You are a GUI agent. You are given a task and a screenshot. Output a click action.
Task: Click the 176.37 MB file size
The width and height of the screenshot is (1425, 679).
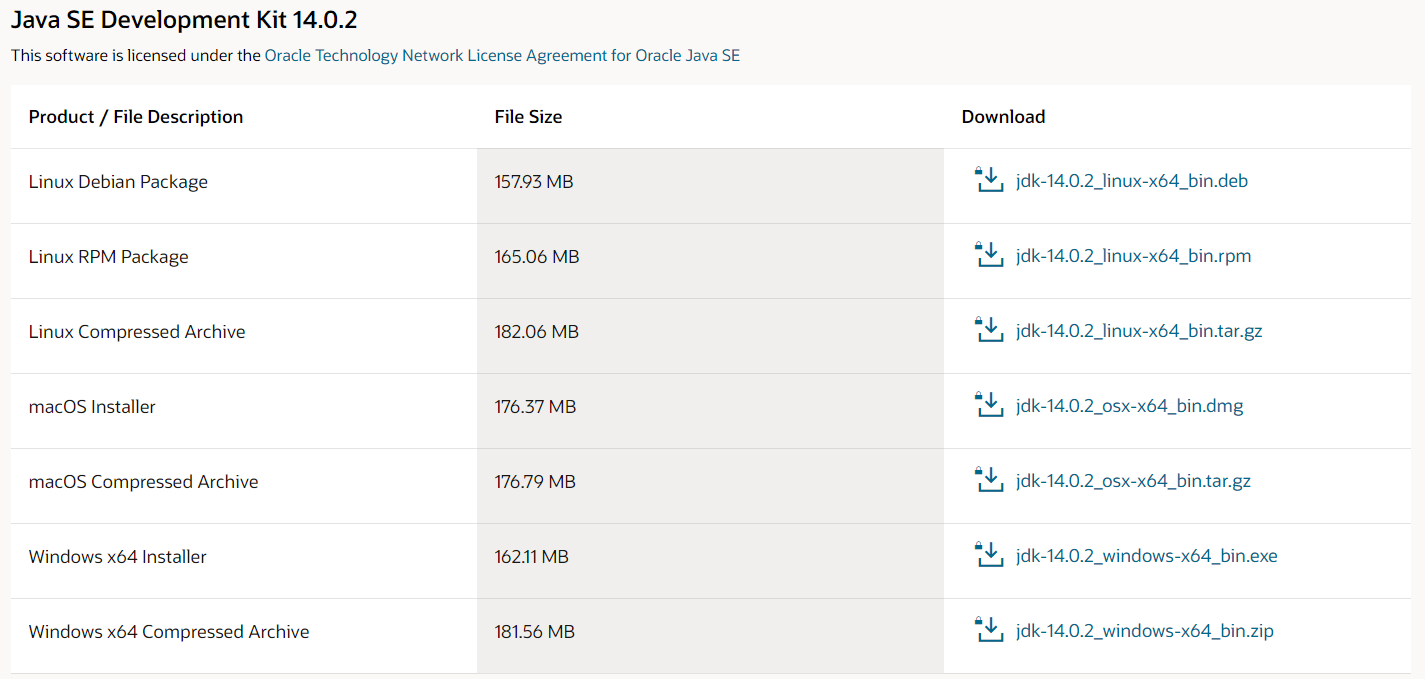535,407
